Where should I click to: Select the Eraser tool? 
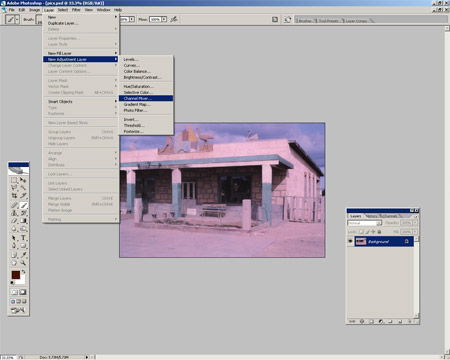pos(14,221)
